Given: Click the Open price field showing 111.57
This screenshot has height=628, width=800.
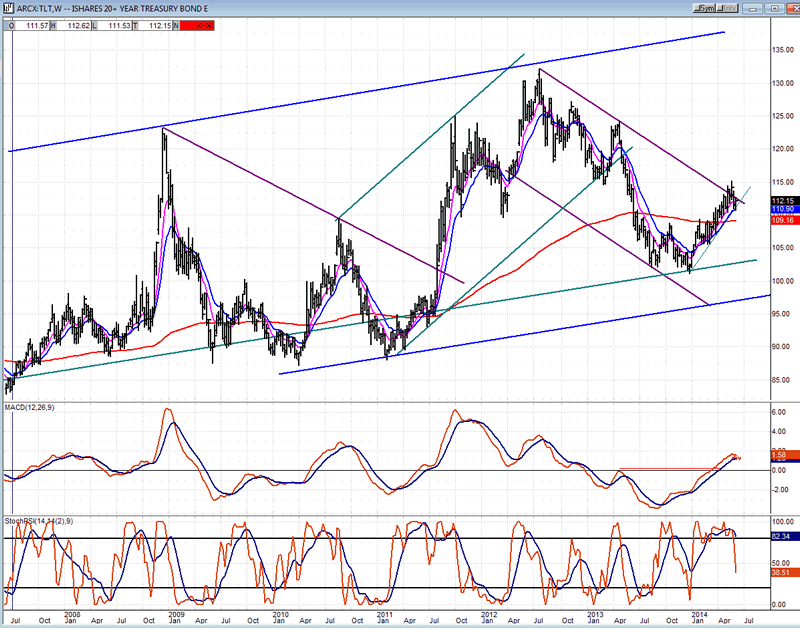Looking at the screenshot, I should 32,23.
